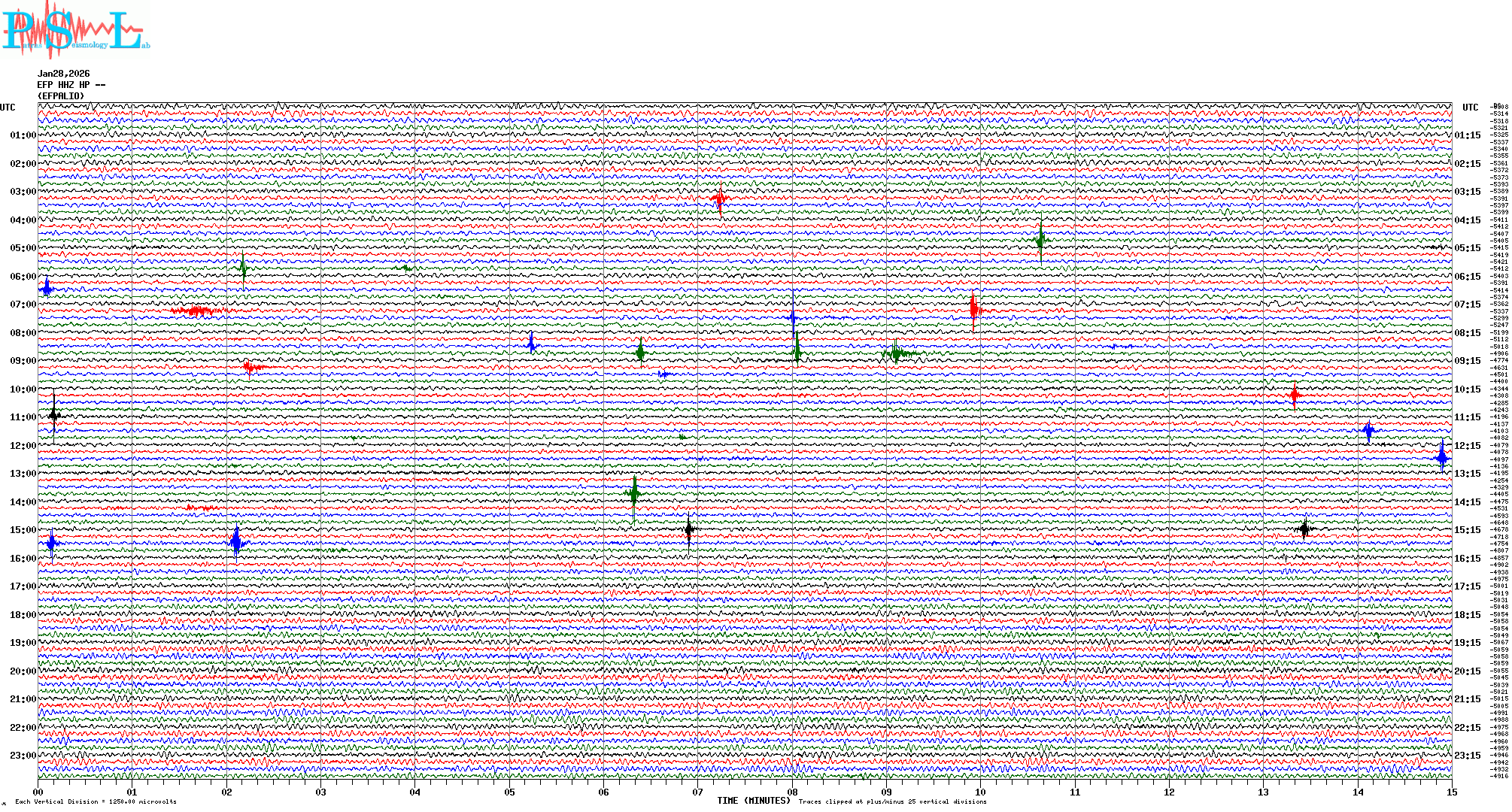Select the 03:00 UTC label on left axis

[23, 192]
